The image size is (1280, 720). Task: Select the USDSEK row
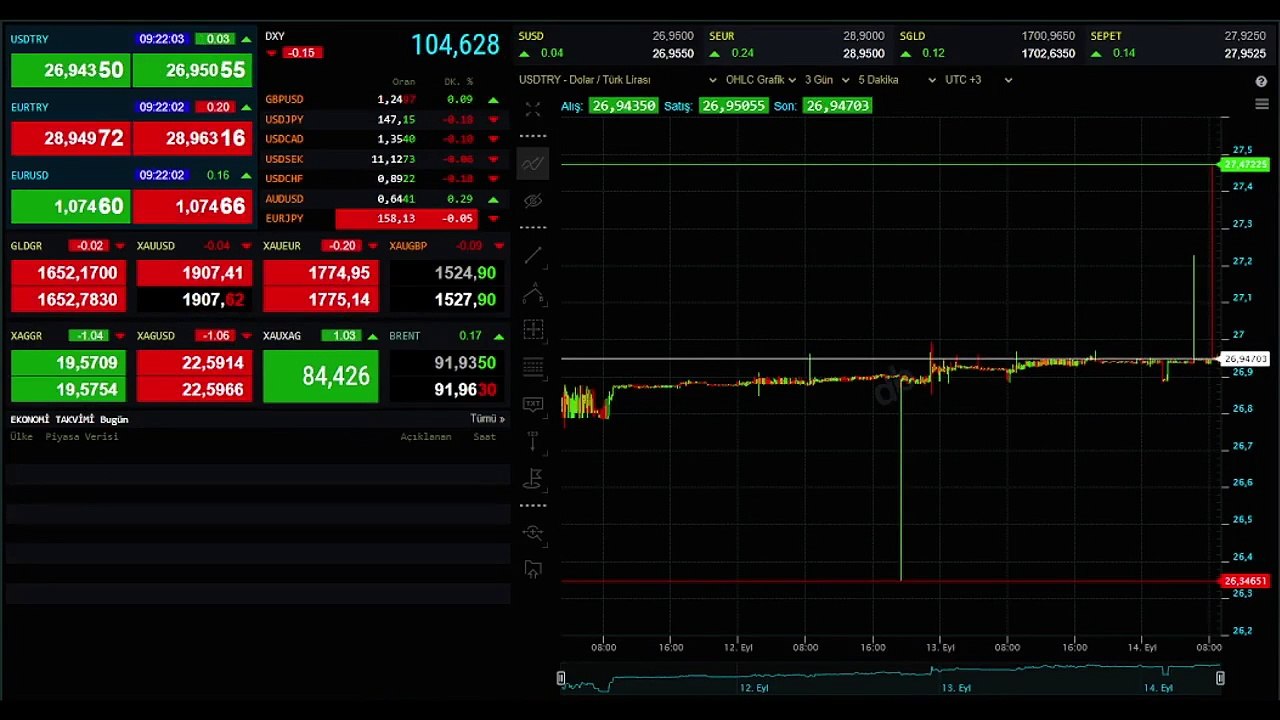click(x=383, y=159)
